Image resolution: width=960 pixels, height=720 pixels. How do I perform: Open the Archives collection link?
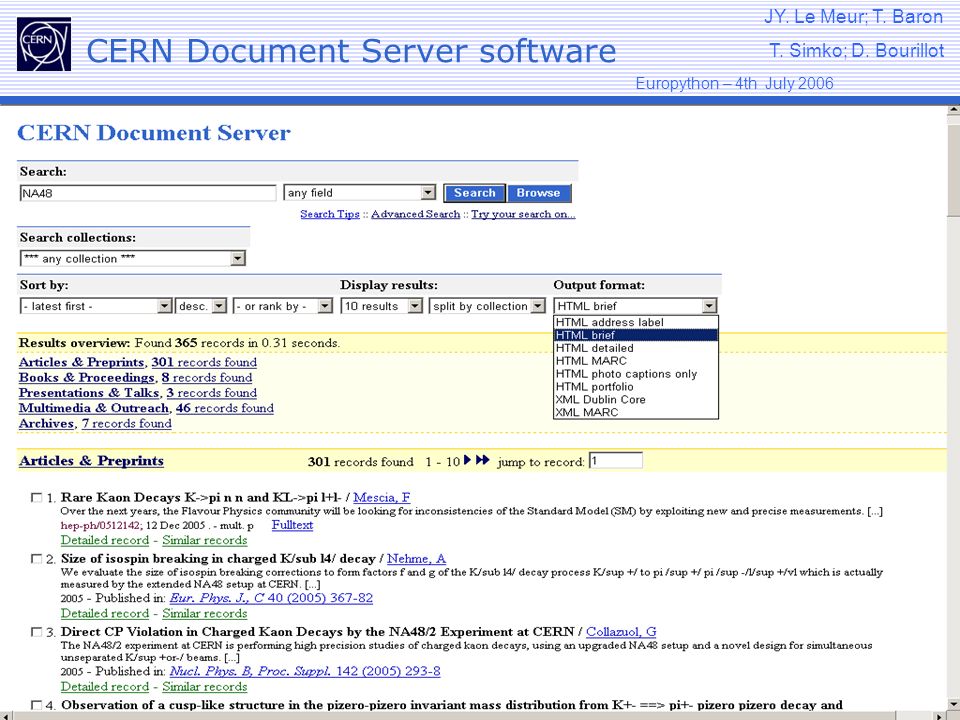pyautogui.click(x=46, y=423)
